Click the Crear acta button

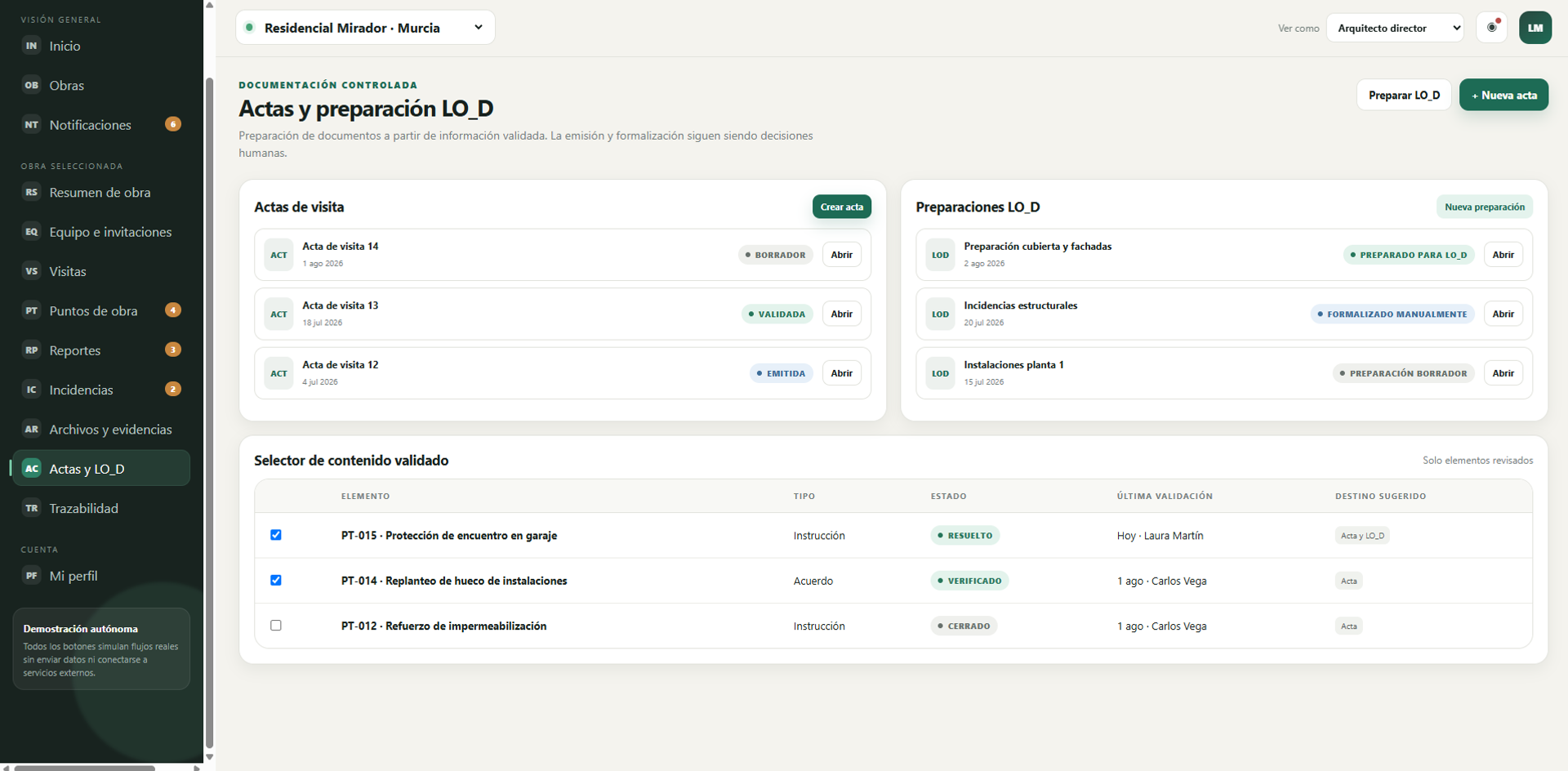click(x=841, y=207)
